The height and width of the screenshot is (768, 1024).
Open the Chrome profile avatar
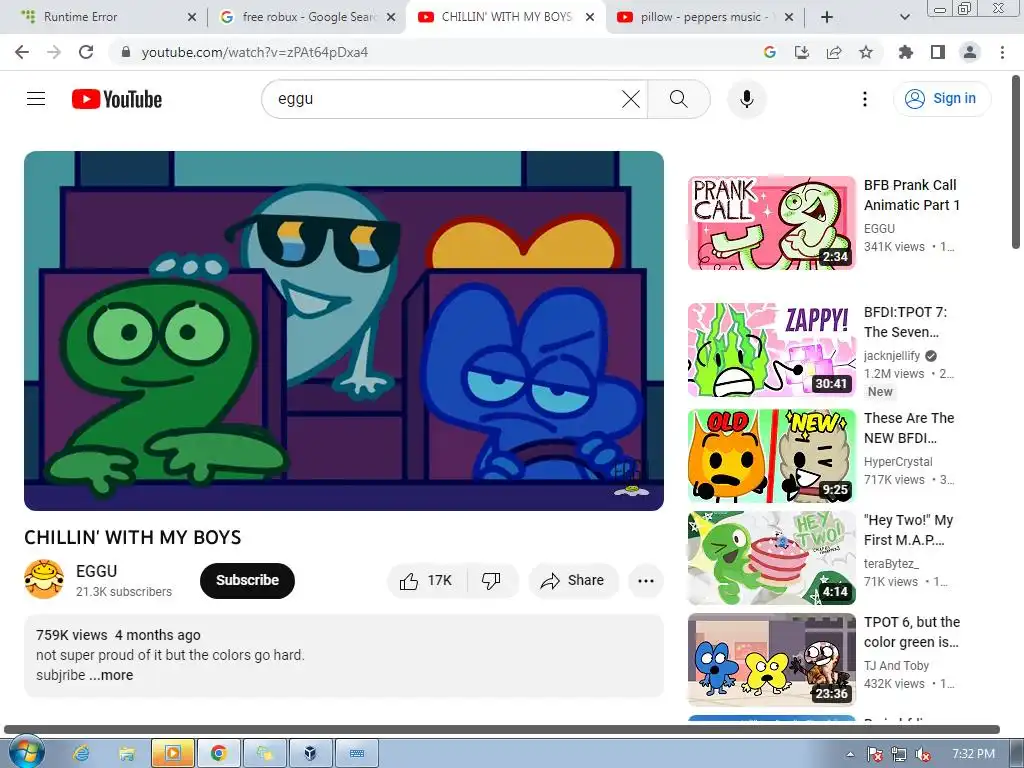[970, 52]
